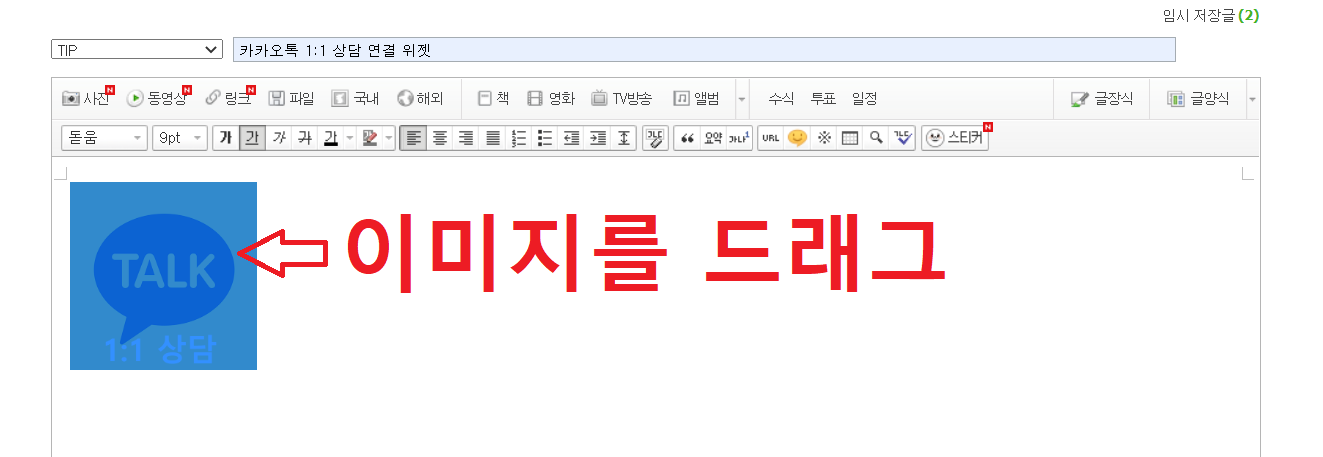The height and width of the screenshot is (457, 1323).
Task: Align text to the left
Action: 413,138
